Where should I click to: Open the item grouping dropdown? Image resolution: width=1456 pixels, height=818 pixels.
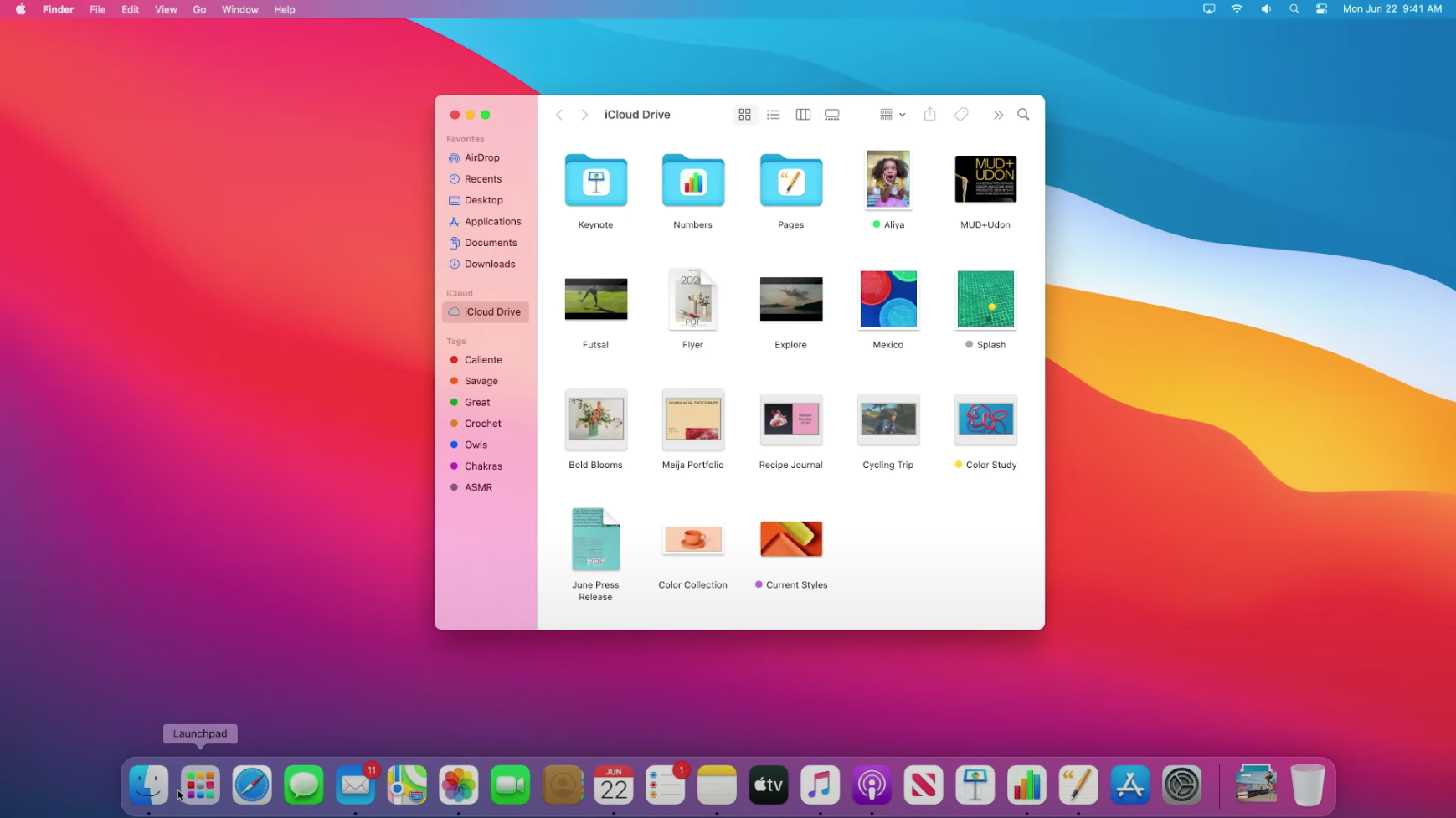coord(890,114)
